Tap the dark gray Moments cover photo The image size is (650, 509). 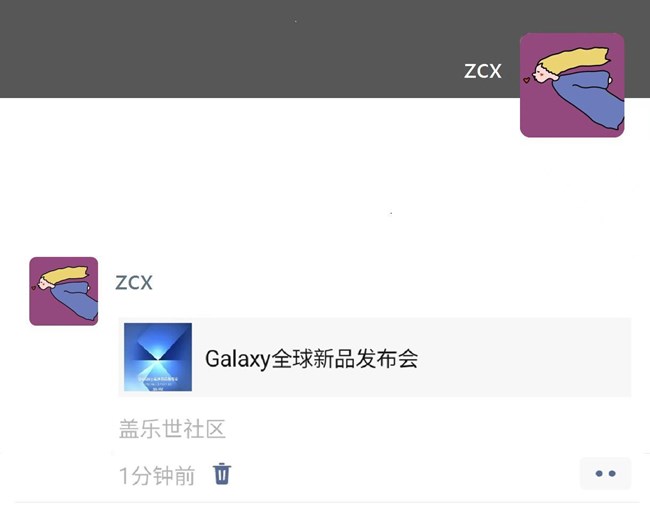pos(249,49)
